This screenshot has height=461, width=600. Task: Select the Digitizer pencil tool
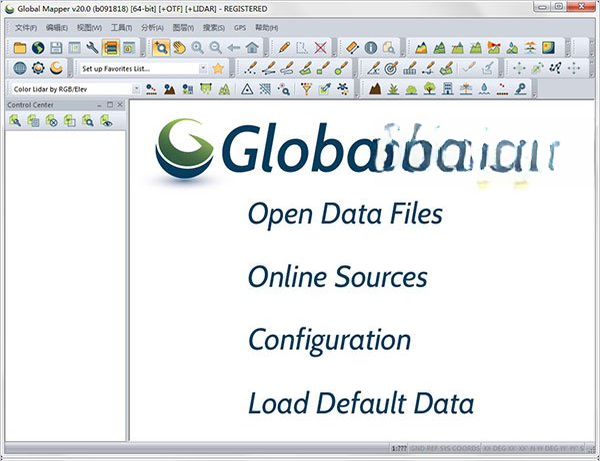point(284,48)
